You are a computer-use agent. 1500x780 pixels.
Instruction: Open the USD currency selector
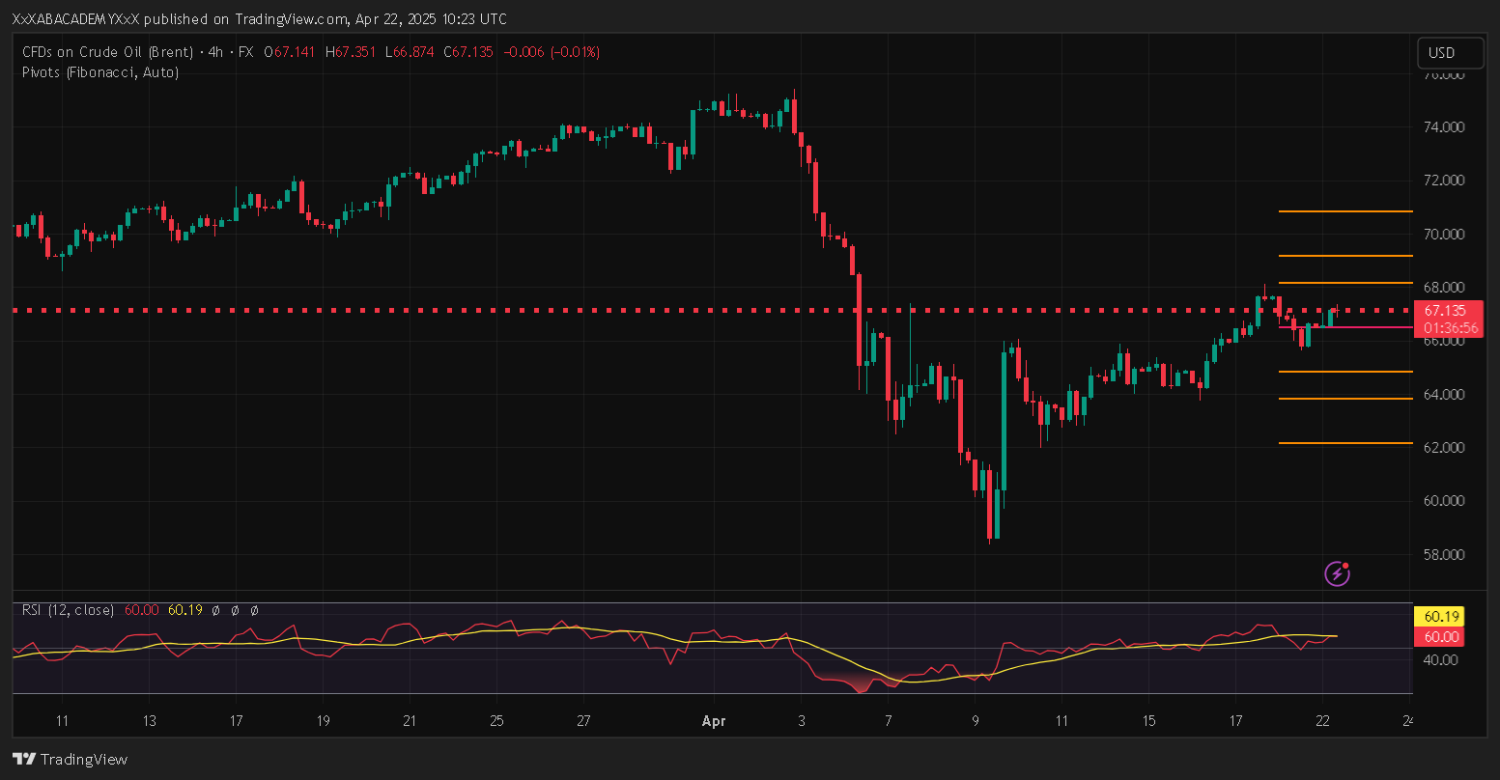(x=1441, y=53)
